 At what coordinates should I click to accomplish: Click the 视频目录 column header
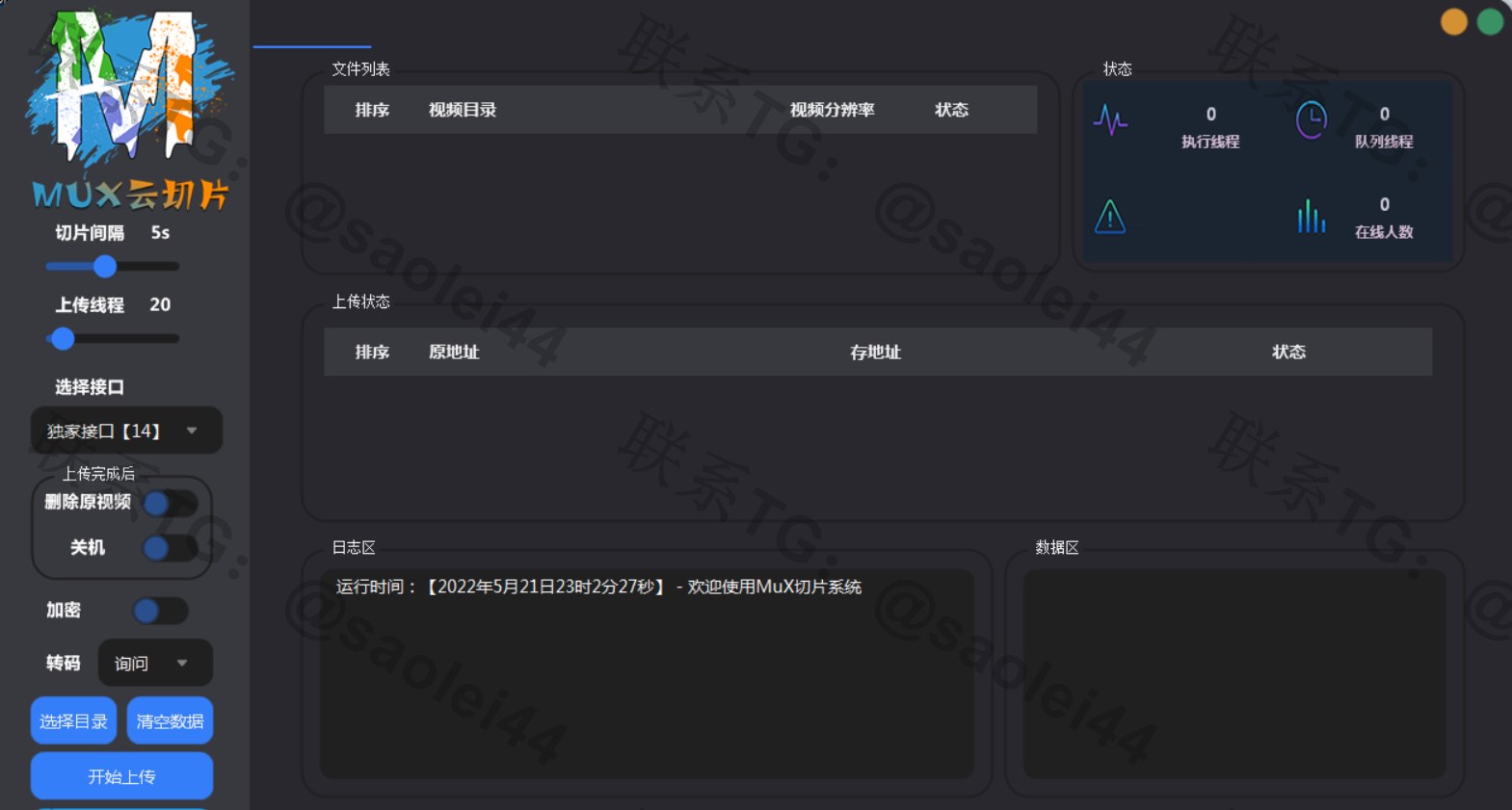[463, 110]
